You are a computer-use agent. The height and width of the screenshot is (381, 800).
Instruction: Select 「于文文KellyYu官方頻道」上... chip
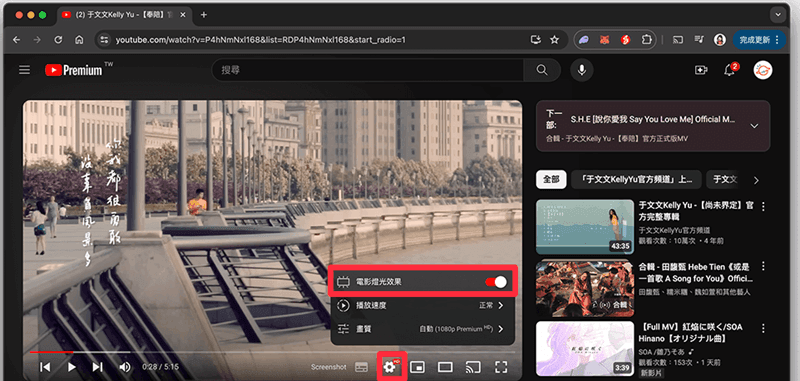(635, 180)
